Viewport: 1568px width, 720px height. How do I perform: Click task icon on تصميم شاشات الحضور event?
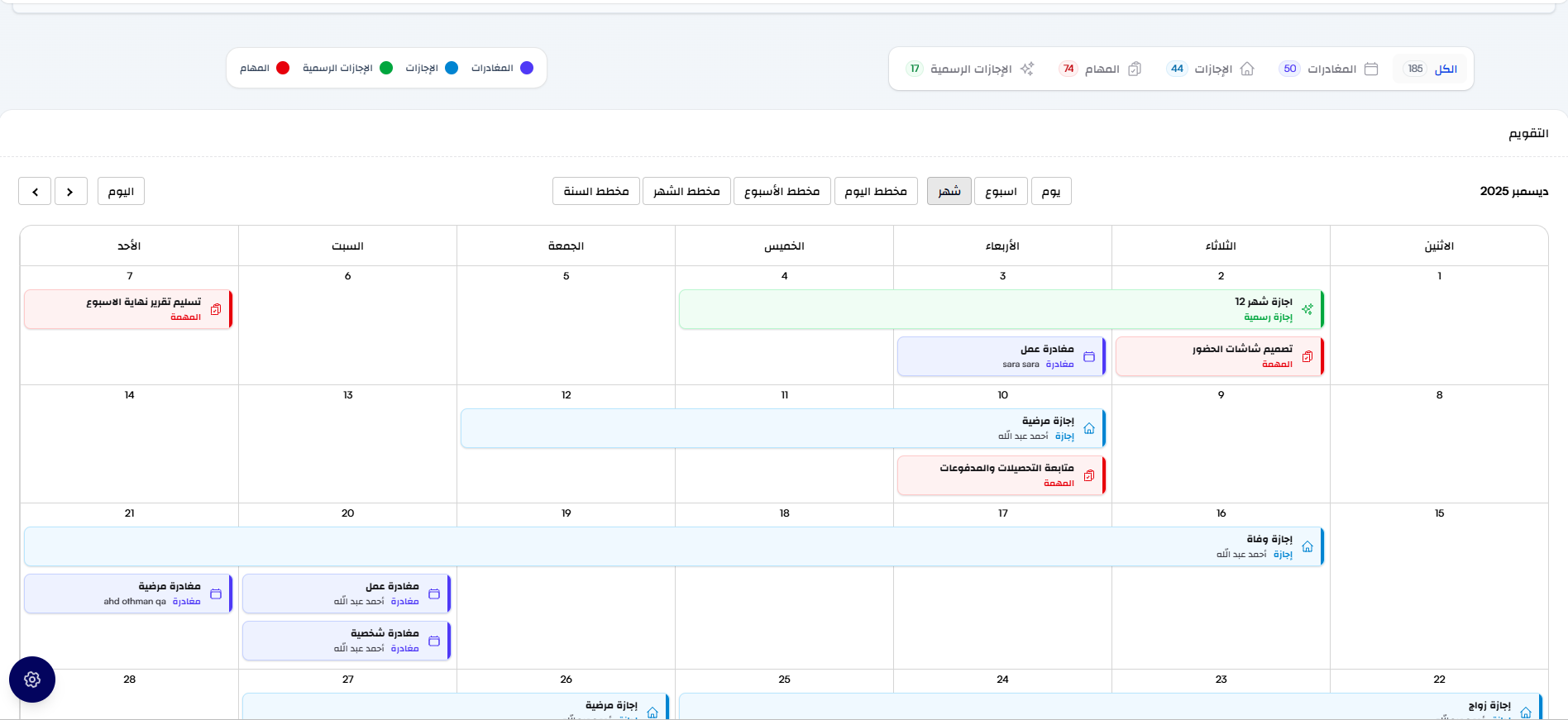coord(1307,356)
